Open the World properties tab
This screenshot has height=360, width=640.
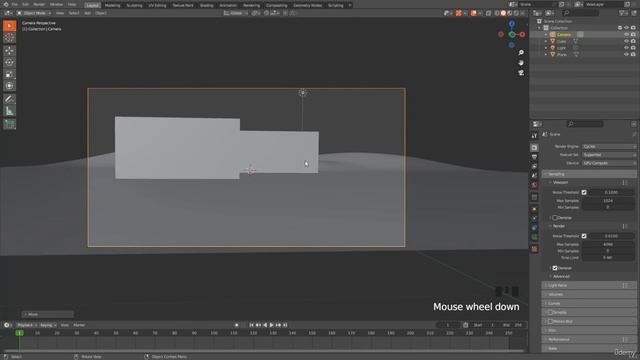[x=534, y=185]
